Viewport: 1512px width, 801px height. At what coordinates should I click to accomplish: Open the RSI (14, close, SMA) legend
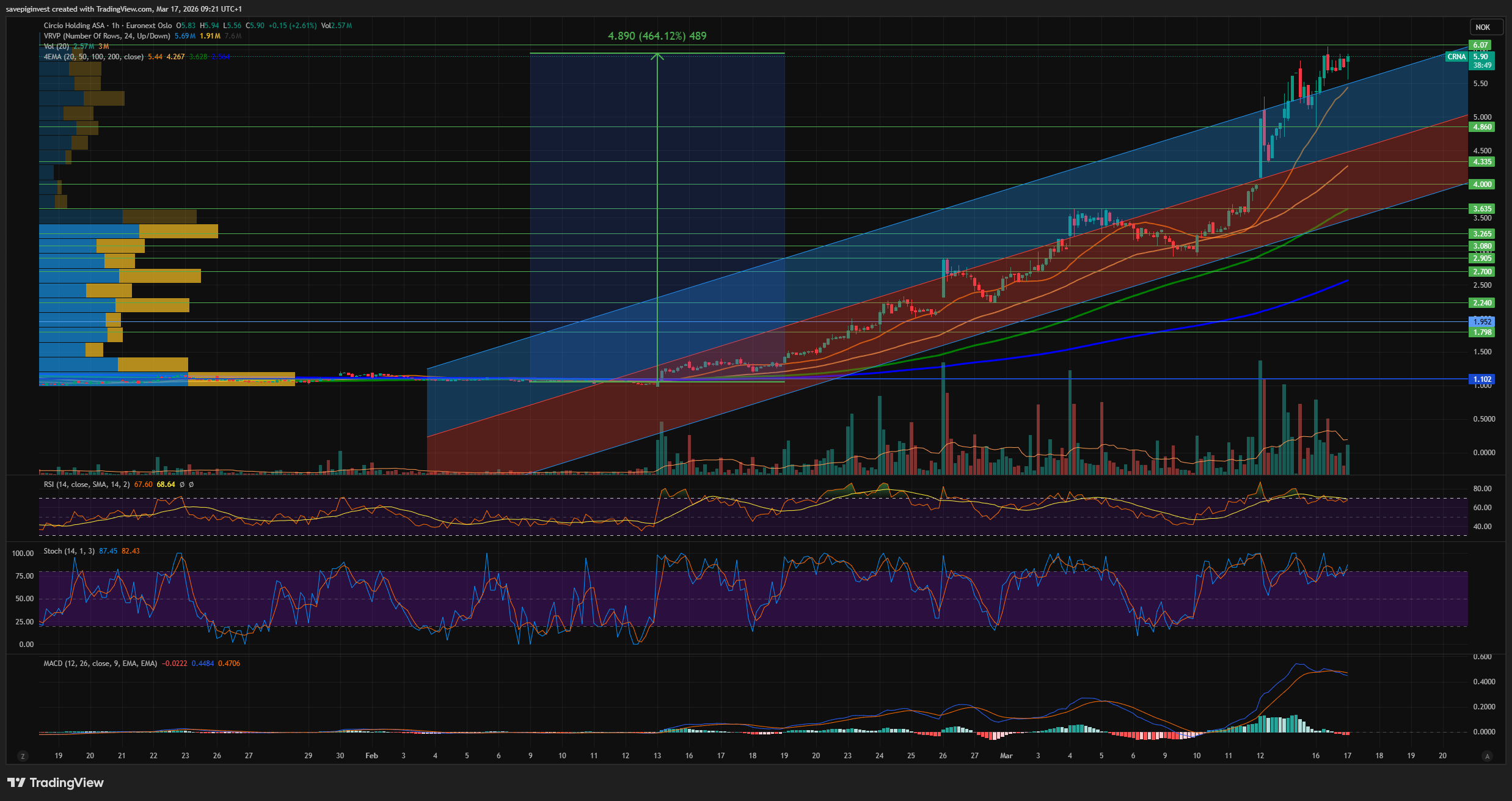click(x=87, y=485)
